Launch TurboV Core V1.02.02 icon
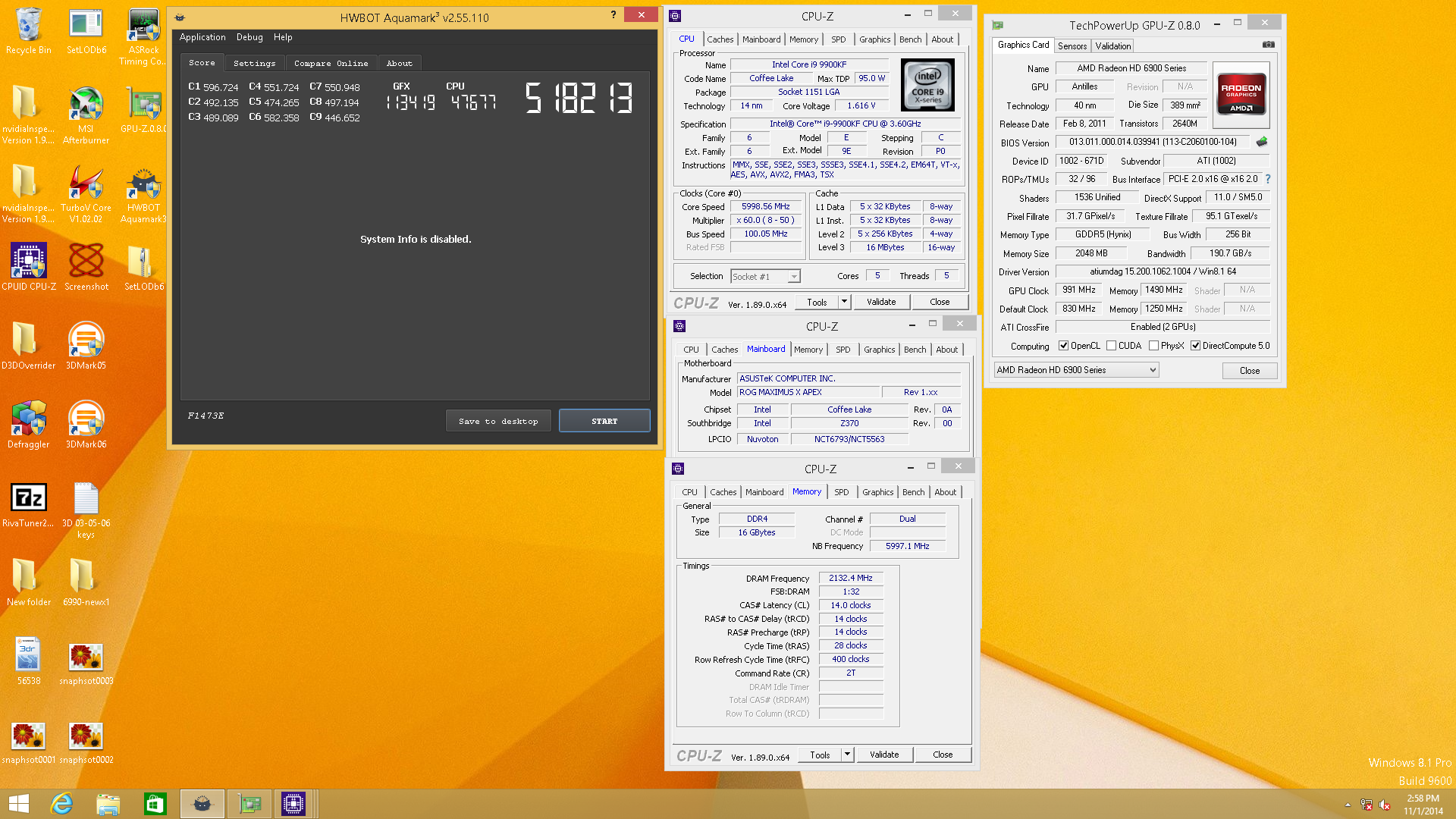Viewport: 1456px width, 819px height. pos(86,194)
